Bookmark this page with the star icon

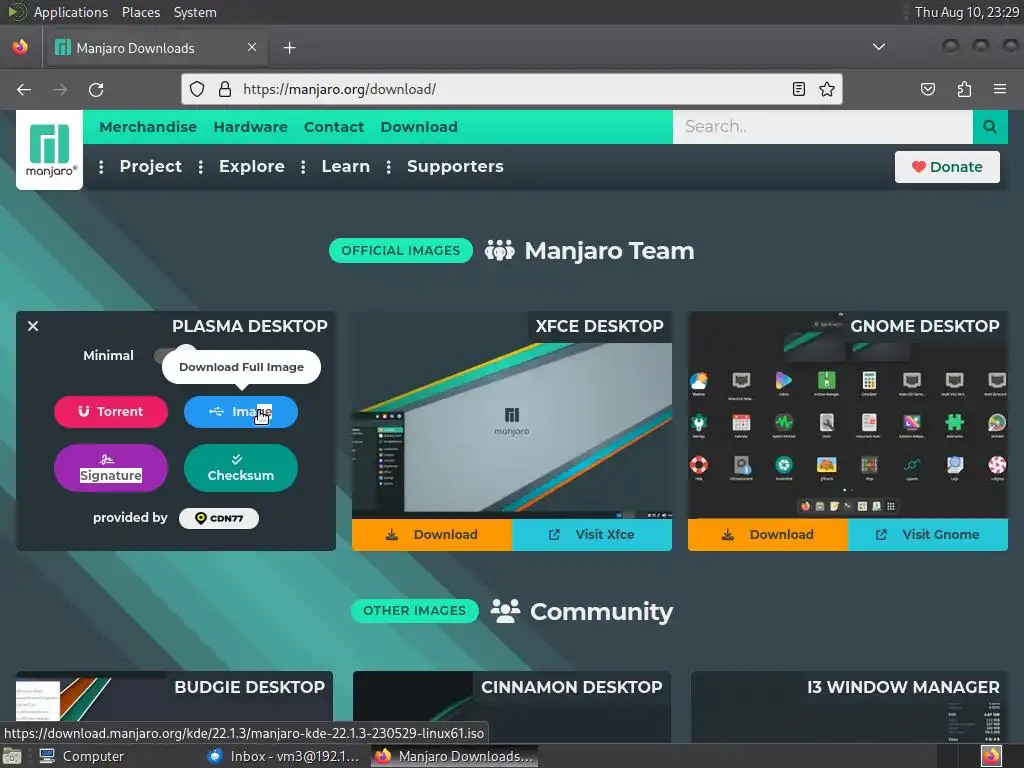[x=827, y=89]
